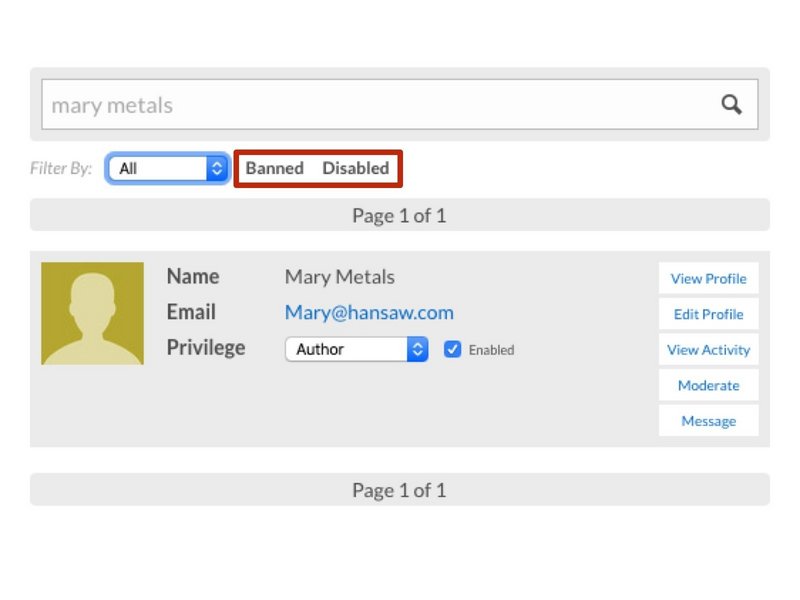Filter users by Disabled
800x600 pixels.
[x=355, y=168]
